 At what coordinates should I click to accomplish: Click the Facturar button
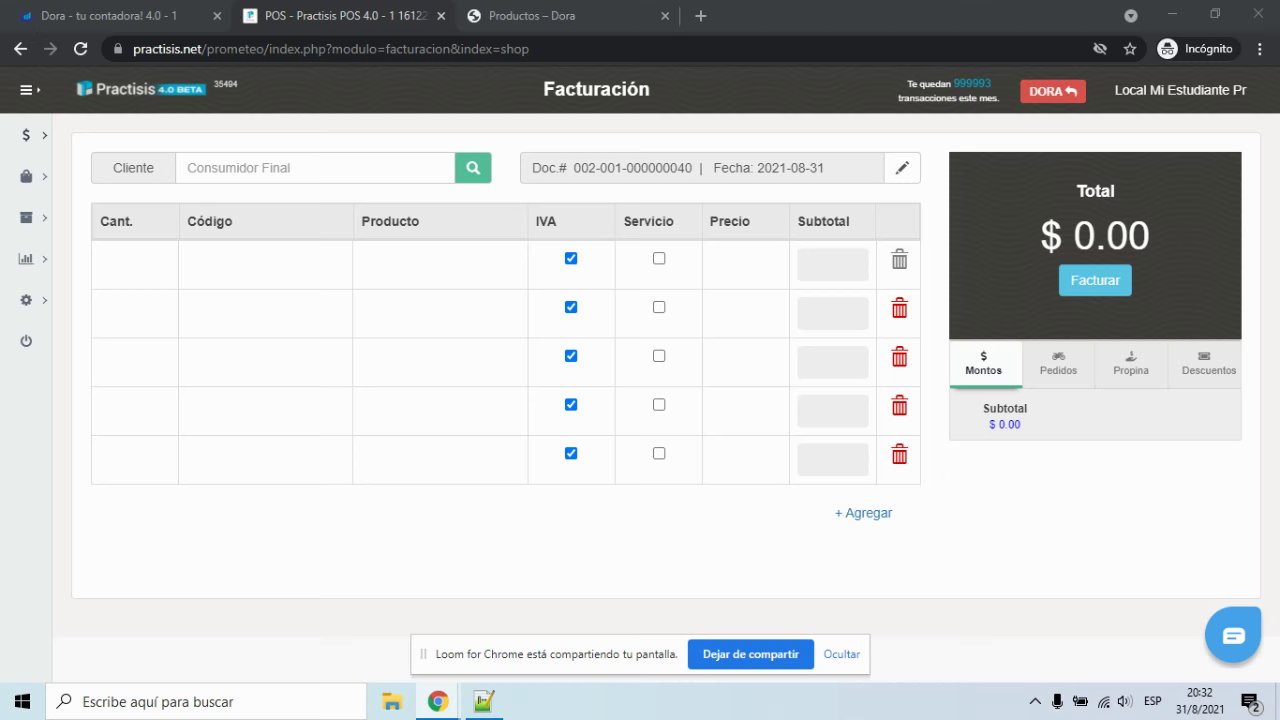pos(1095,280)
